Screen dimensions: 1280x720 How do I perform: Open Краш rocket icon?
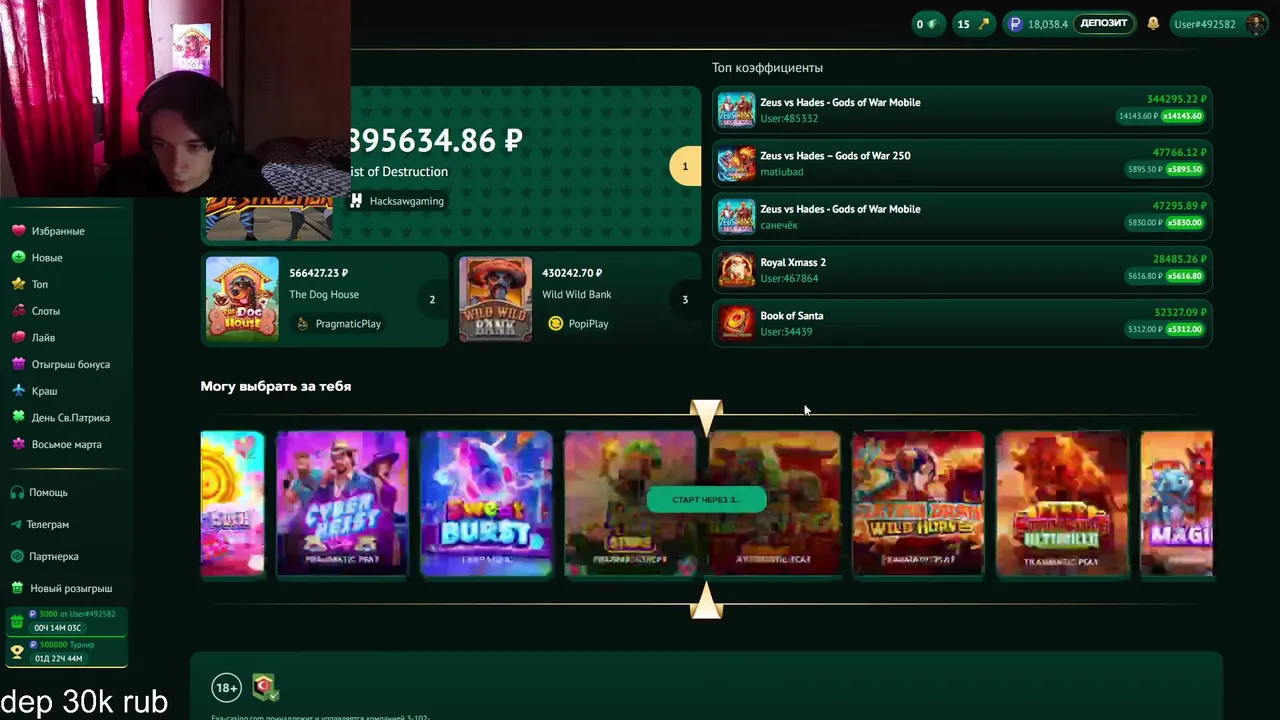pos(18,391)
